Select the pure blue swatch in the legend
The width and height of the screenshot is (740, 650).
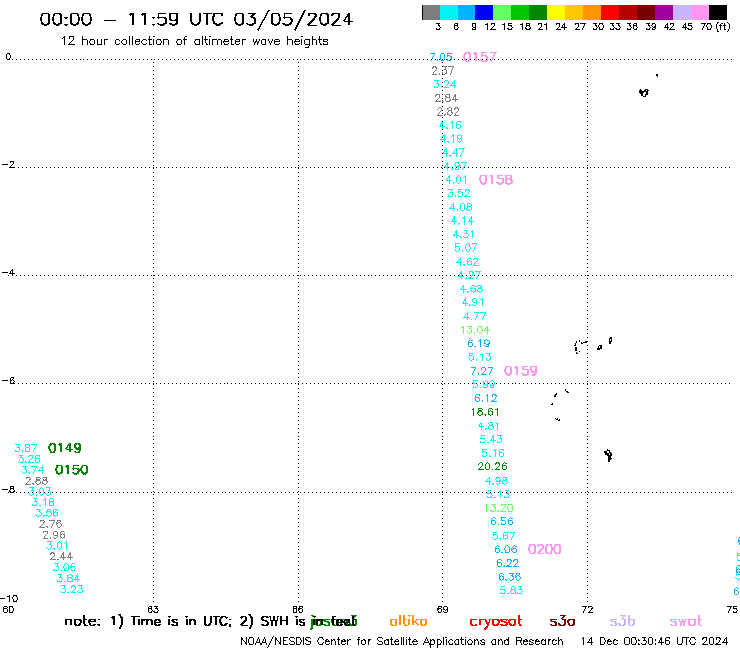[x=484, y=12]
